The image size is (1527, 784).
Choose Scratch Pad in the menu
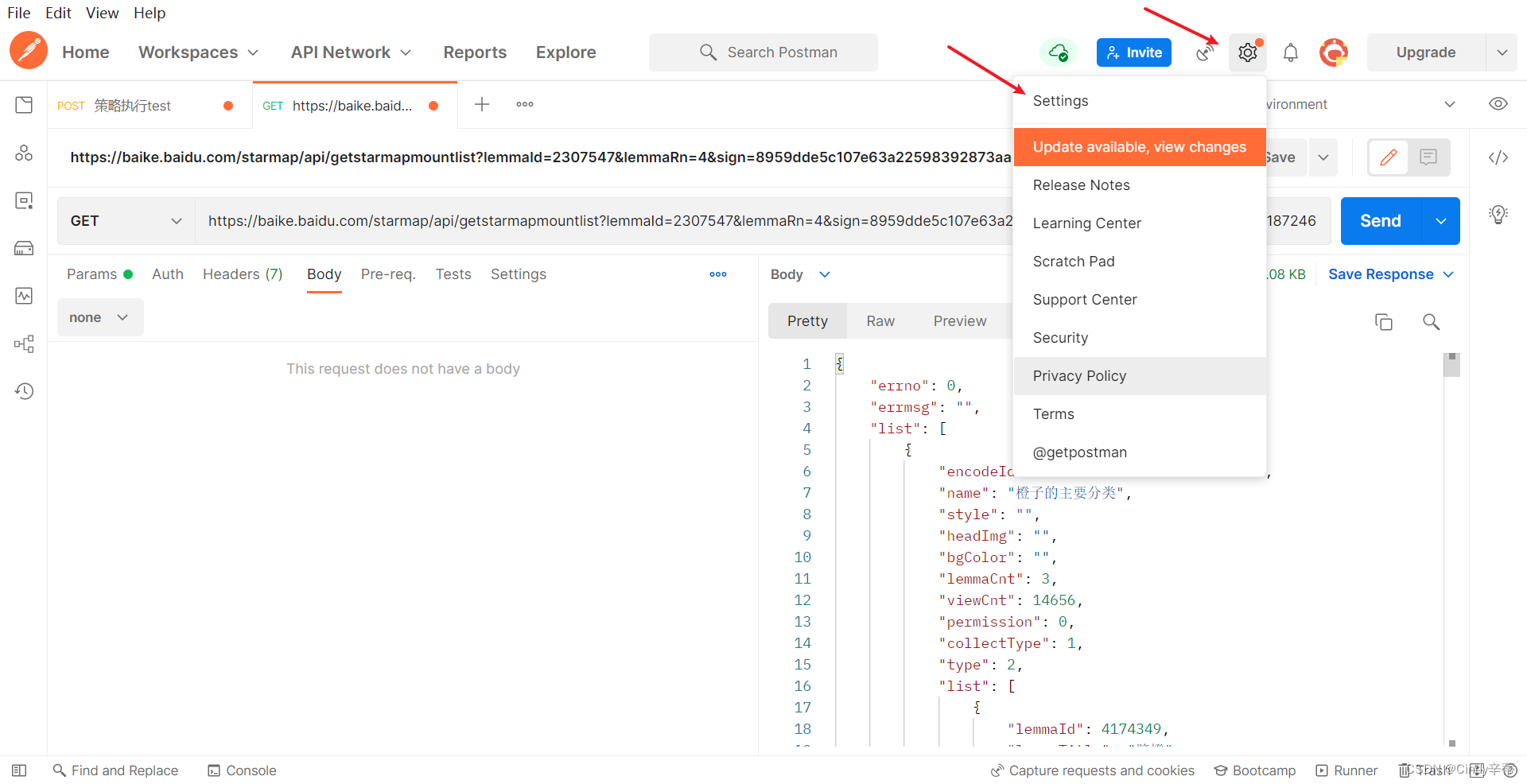(1140, 262)
